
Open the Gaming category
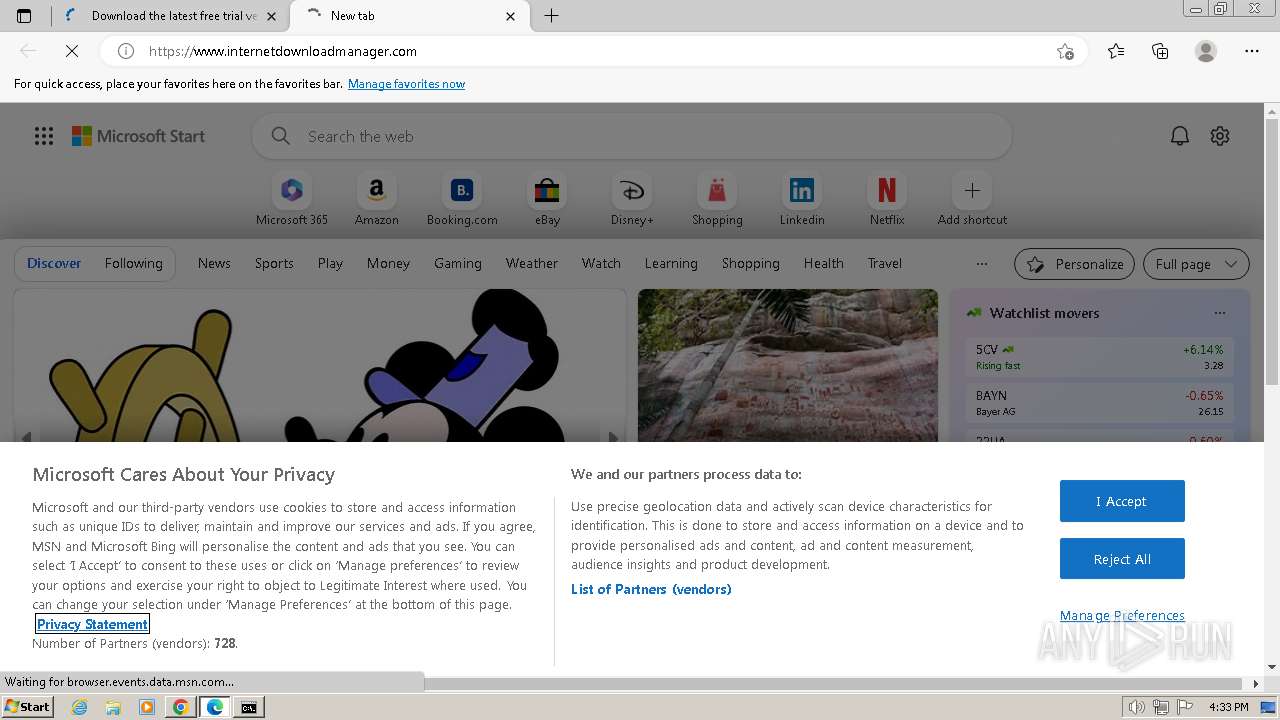(x=458, y=263)
